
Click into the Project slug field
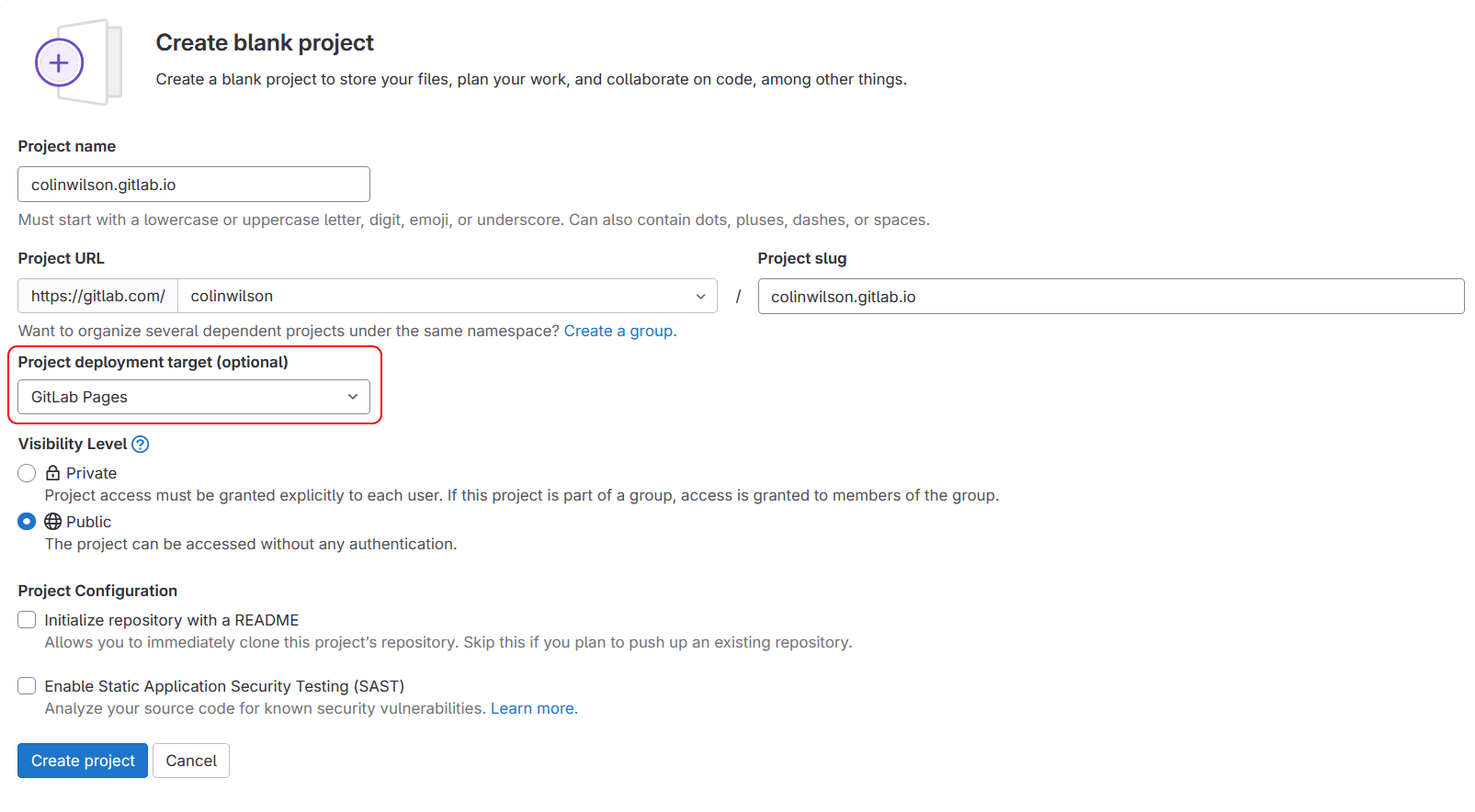(1110, 297)
